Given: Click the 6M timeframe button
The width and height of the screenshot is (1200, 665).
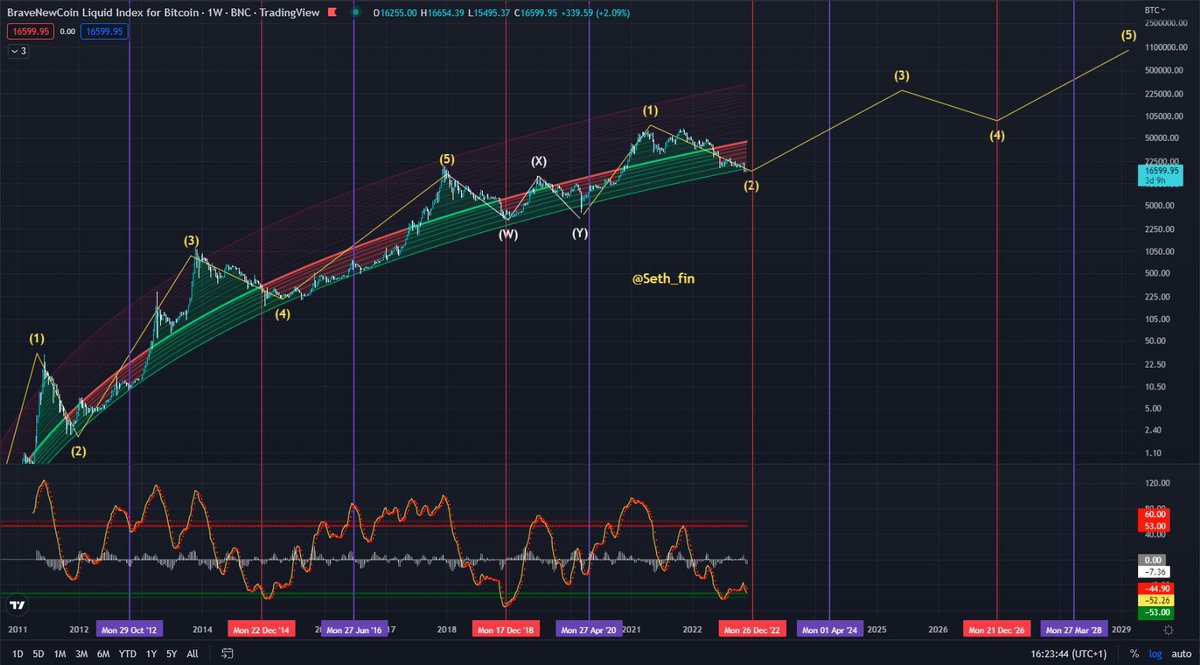Looking at the screenshot, I should point(102,652).
